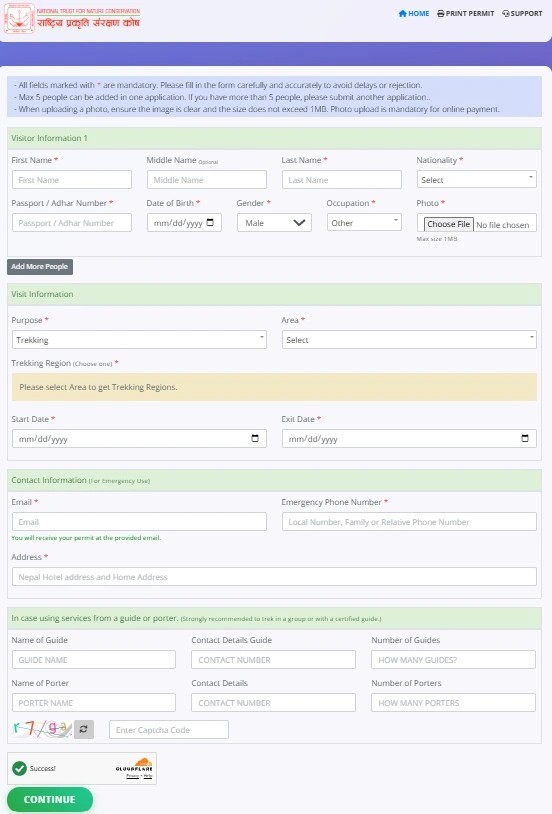Open Exit Date calendar picker icon
The image size is (552, 814).
coord(525,439)
